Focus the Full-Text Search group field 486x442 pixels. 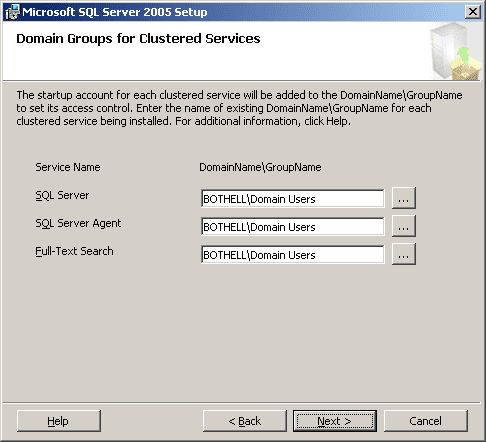[x=293, y=255]
